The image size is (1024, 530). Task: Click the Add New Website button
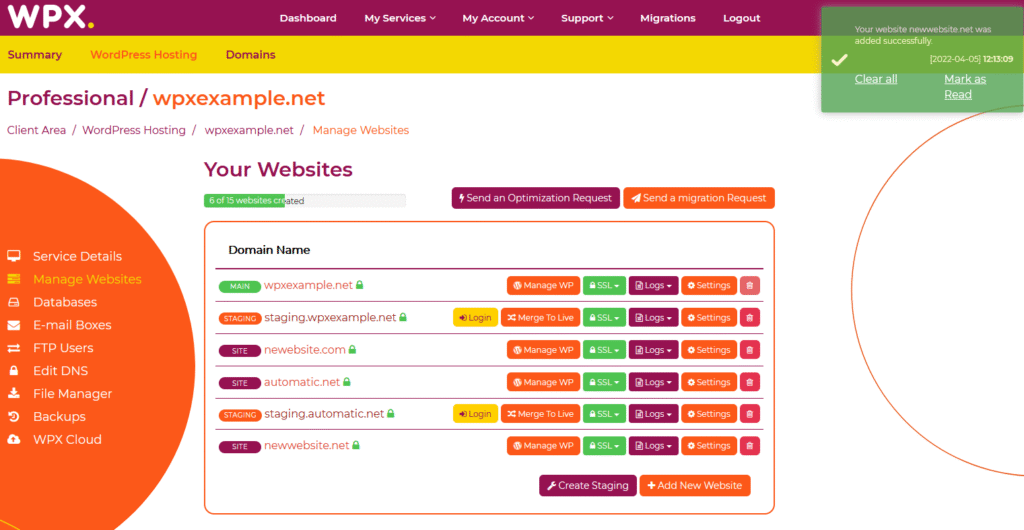[x=695, y=486]
